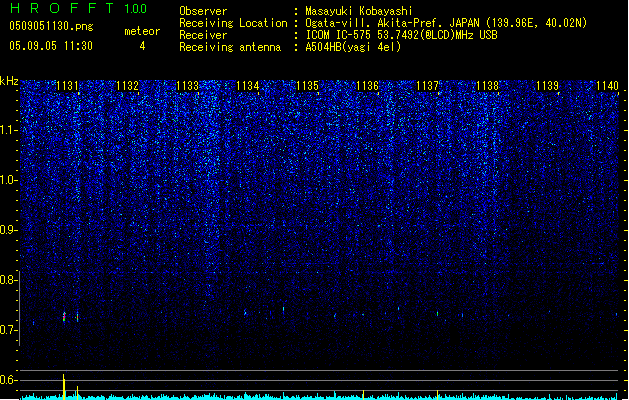Click the Receiver label
The width and height of the screenshot is (629, 400).
coord(203,35)
